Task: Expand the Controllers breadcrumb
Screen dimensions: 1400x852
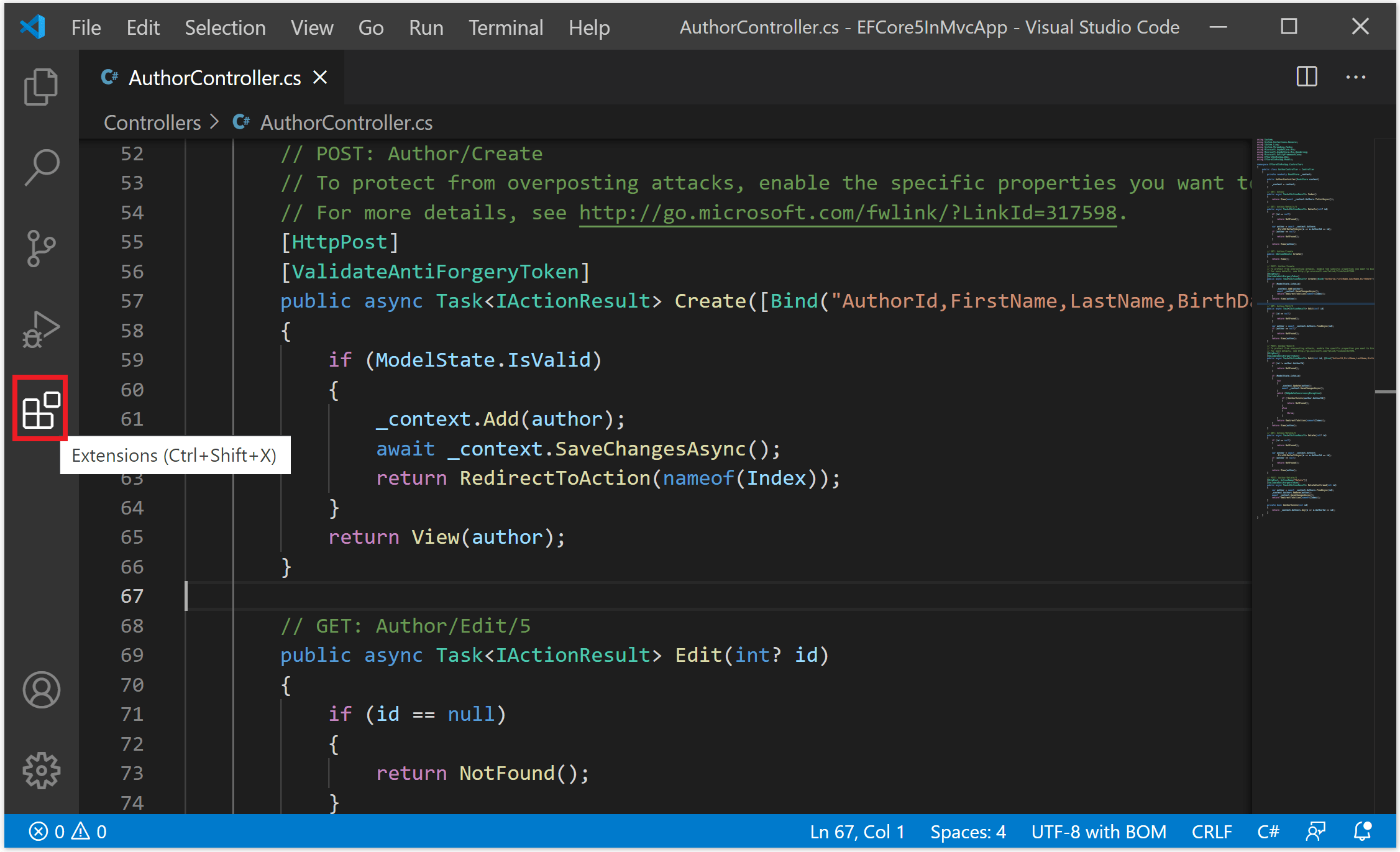Action: (x=152, y=122)
